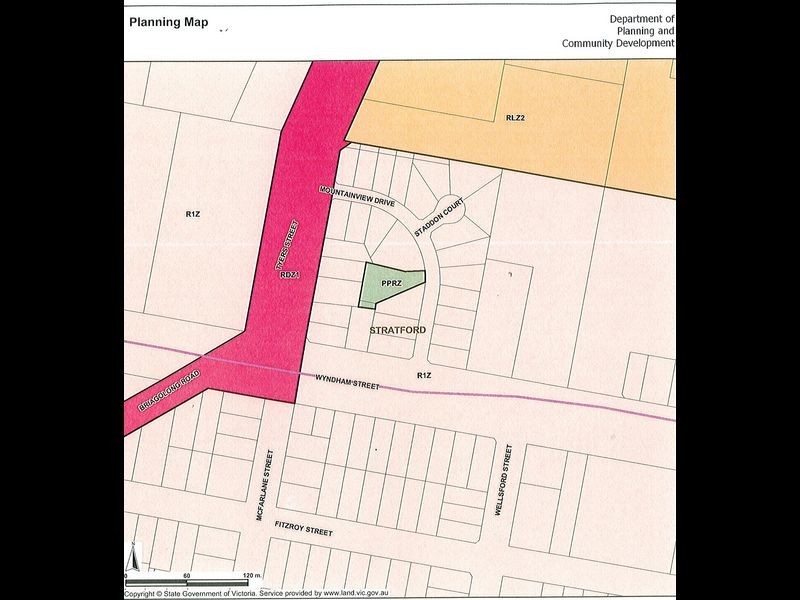The height and width of the screenshot is (600, 800).
Task: Click the R1Z label below Stratford
Action: pos(423,373)
